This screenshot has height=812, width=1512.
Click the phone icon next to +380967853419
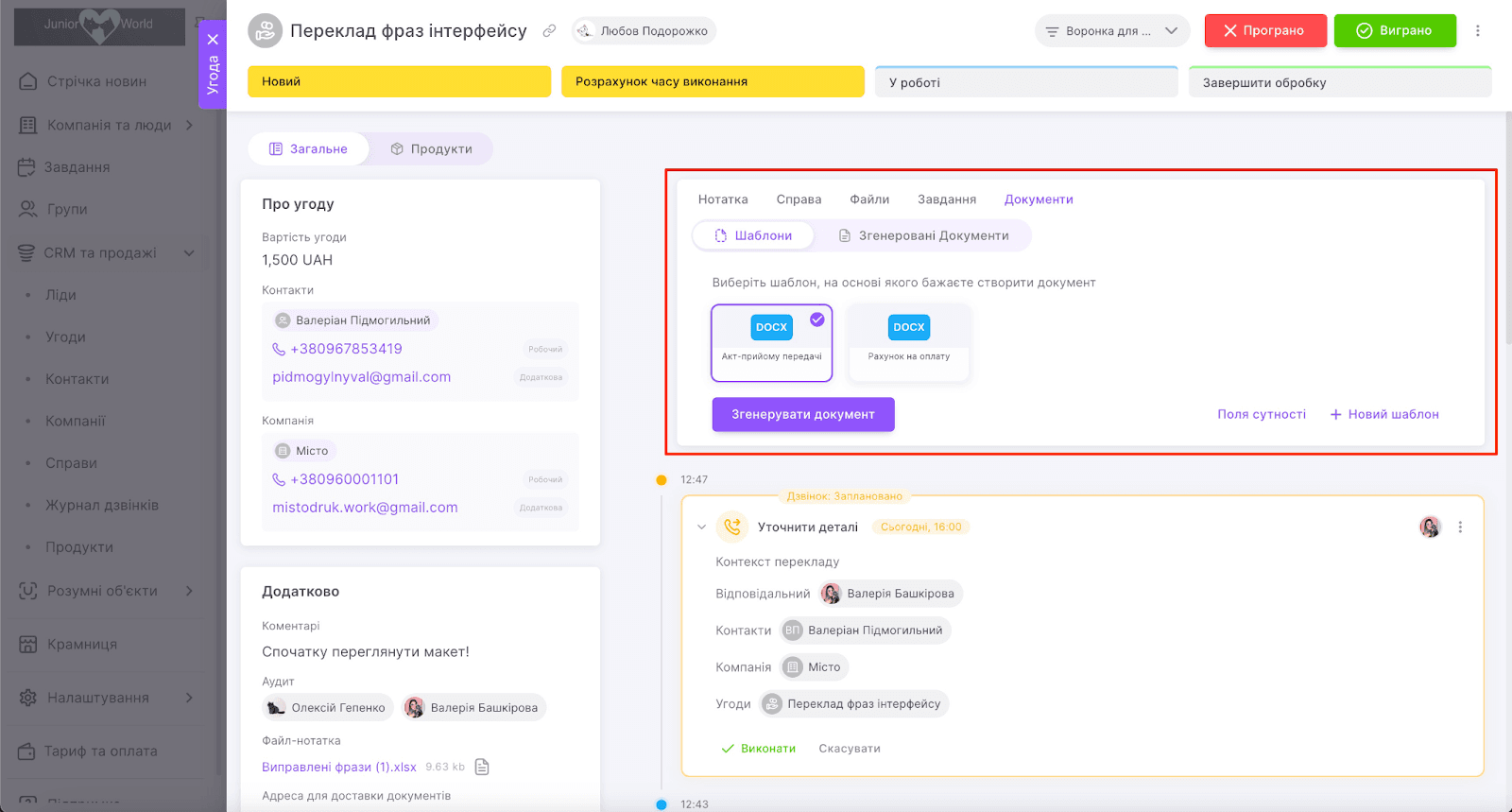click(279, 350)
